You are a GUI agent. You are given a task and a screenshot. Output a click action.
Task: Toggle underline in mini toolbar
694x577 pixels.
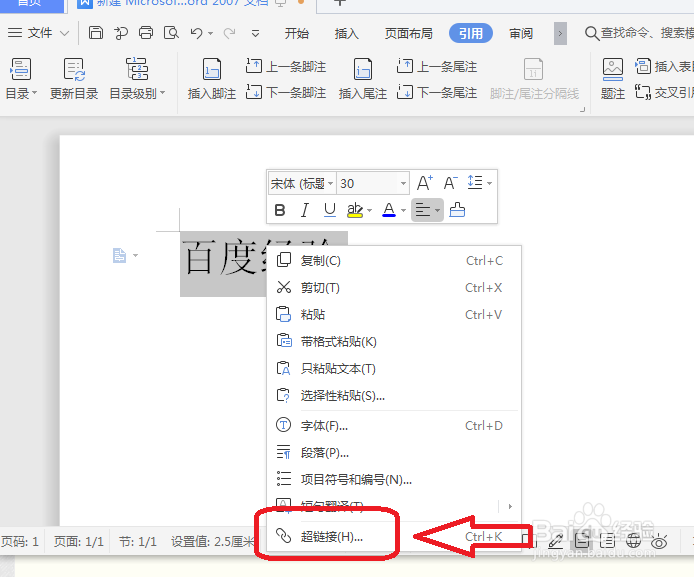[330, 210]
